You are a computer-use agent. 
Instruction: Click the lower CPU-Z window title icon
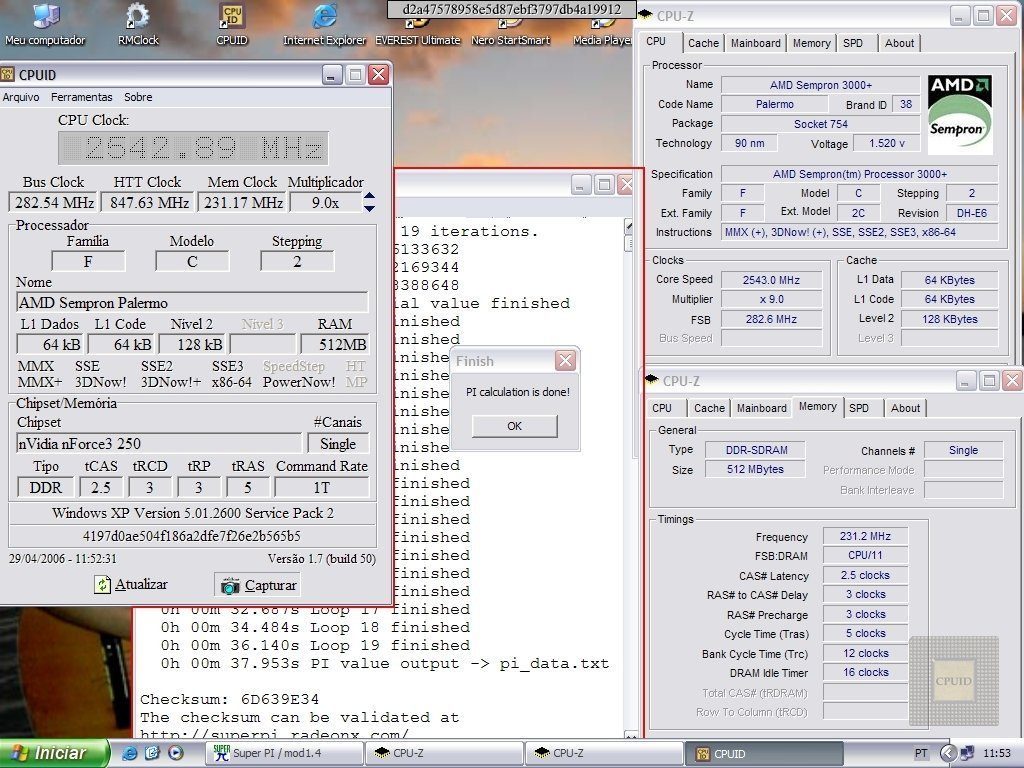[651, 380]
